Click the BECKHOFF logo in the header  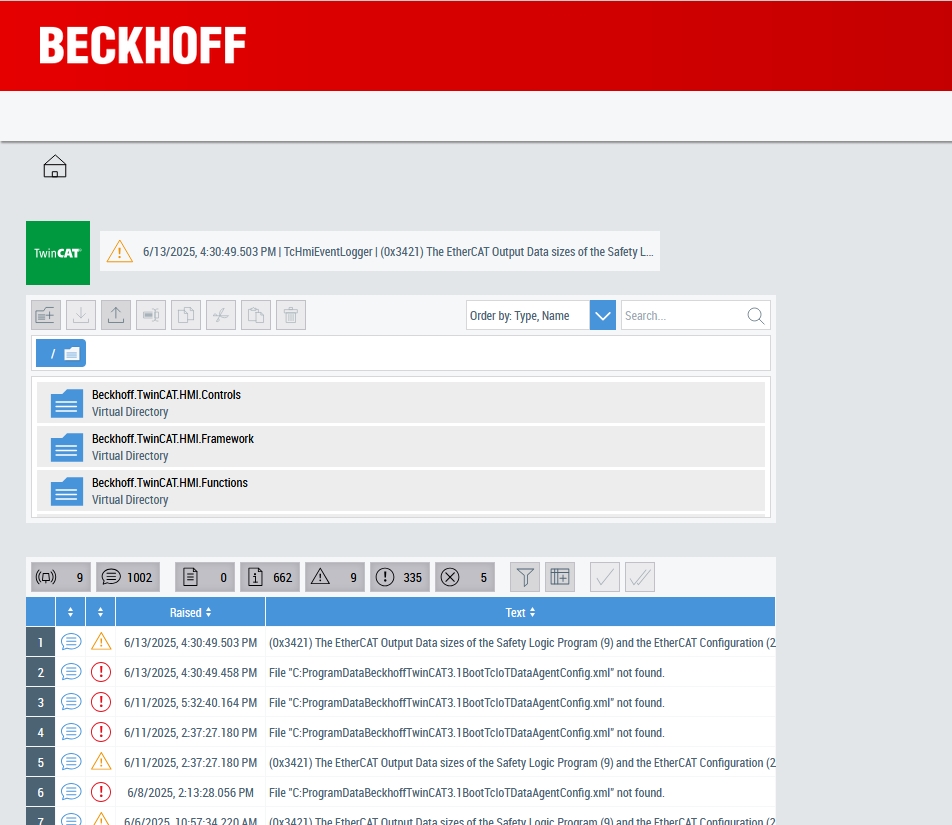(x=143, y=46)
